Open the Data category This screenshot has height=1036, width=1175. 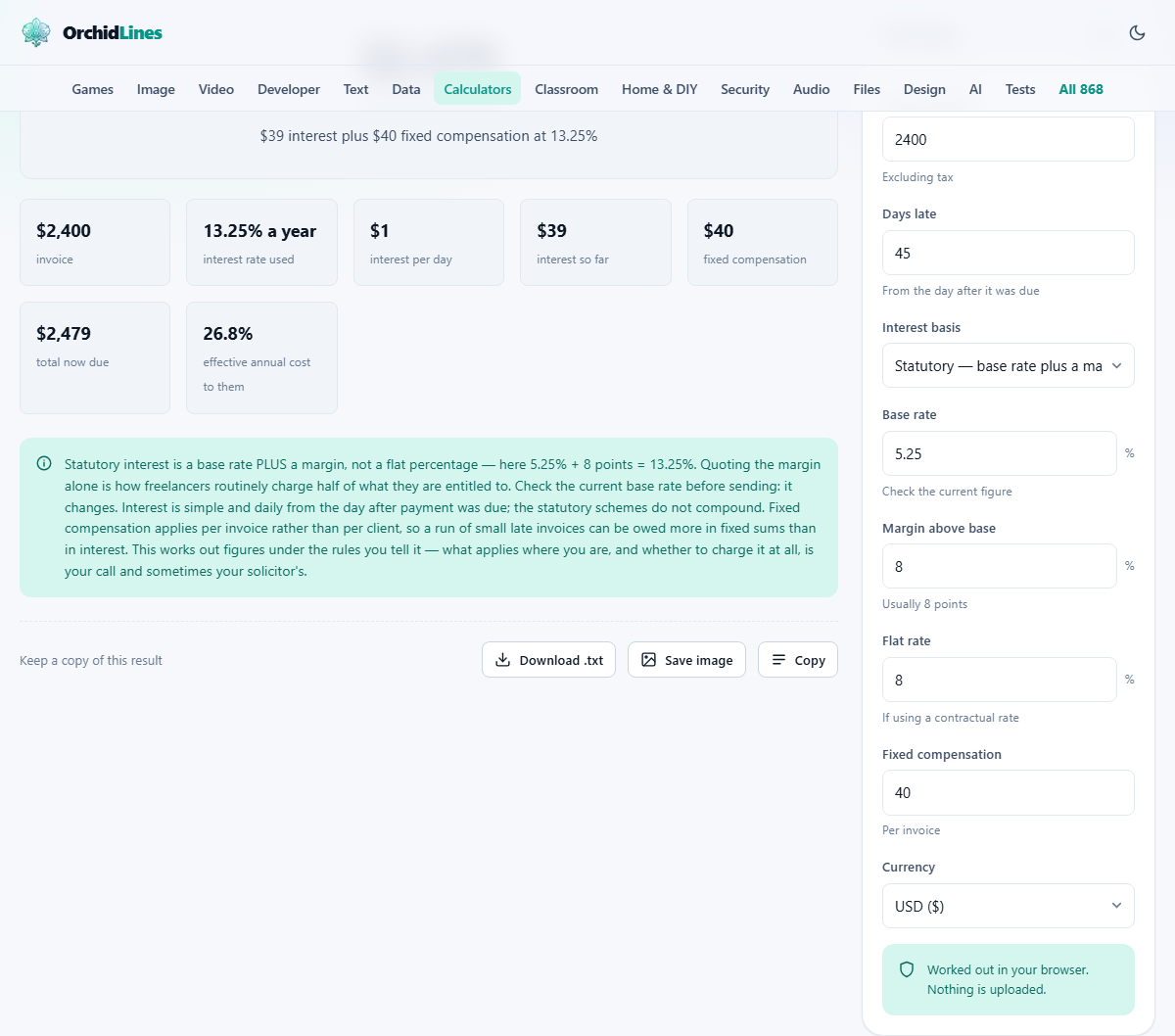(406, 89)
